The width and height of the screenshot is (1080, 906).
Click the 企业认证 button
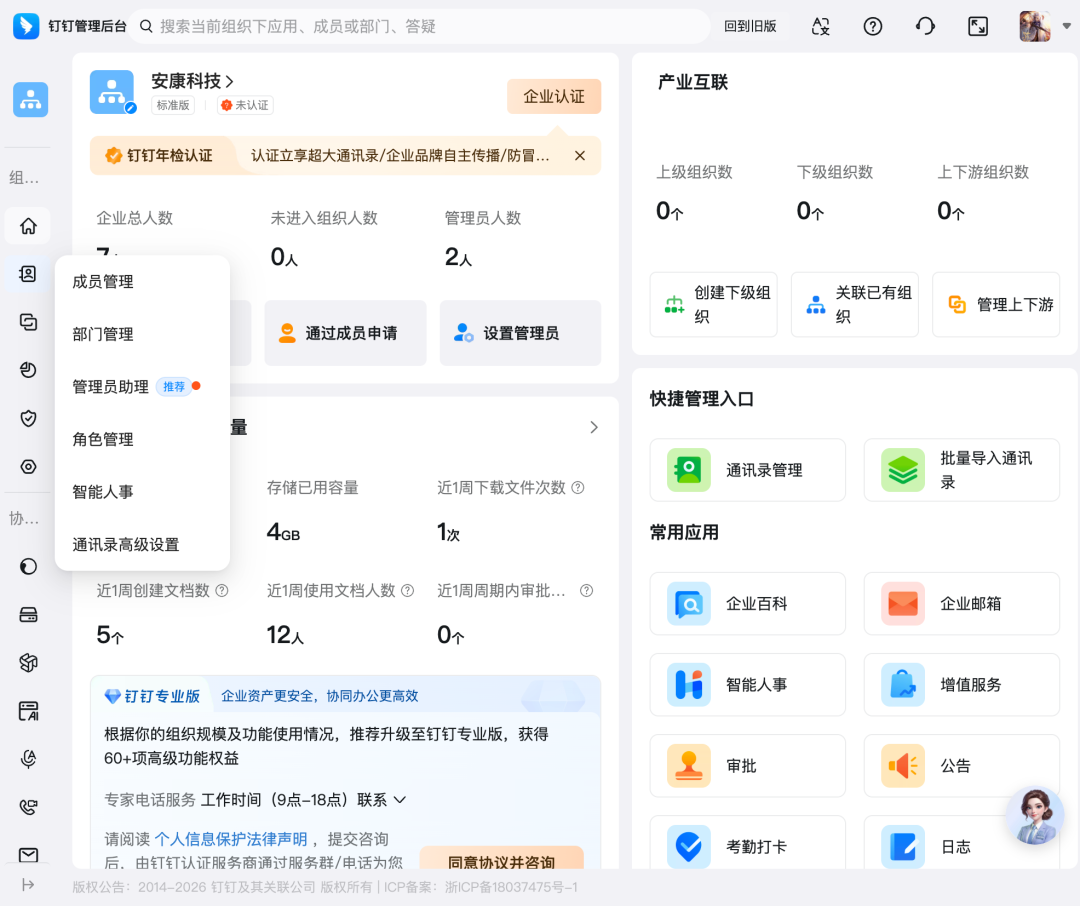click(553, 96)
